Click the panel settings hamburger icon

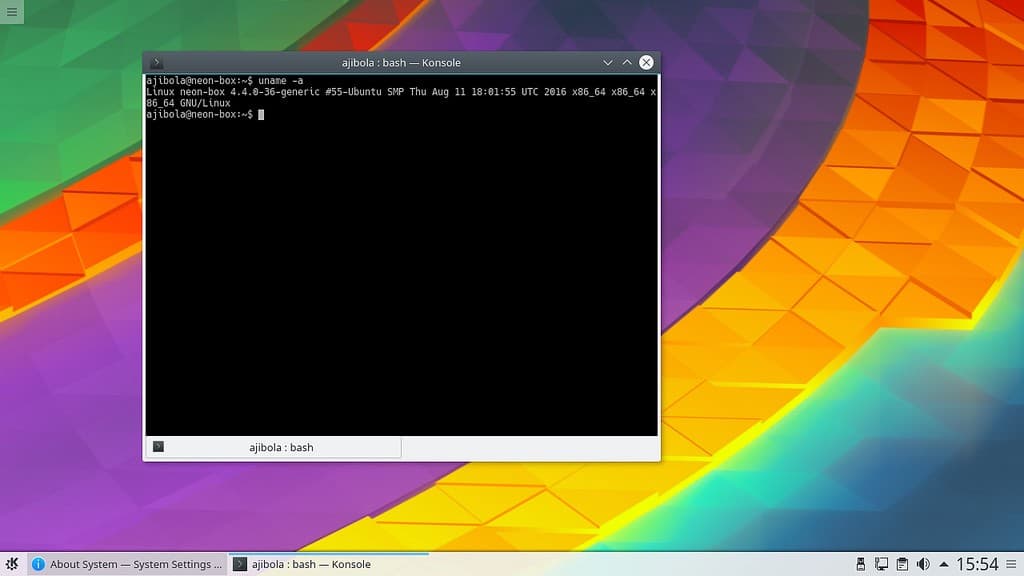(1012, 564)
